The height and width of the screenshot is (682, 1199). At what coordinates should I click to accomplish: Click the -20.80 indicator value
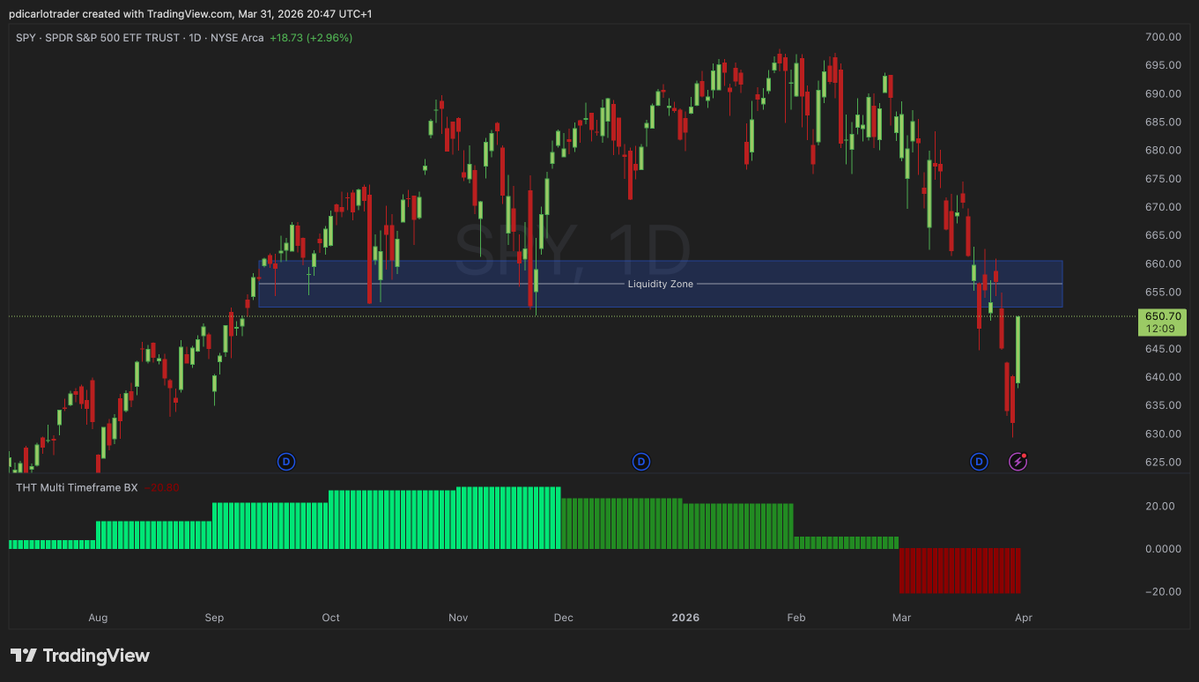(161, 487)
